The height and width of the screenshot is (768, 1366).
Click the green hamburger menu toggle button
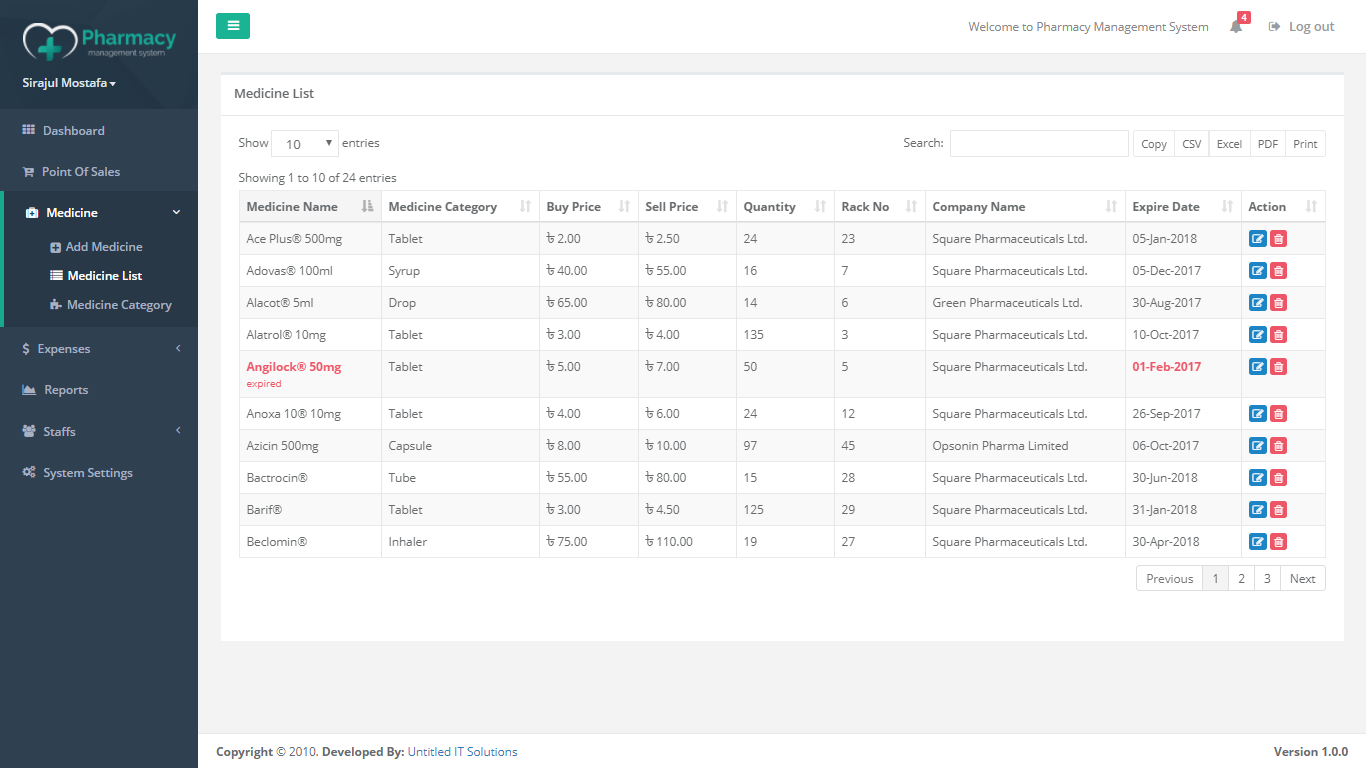[233, 26]
